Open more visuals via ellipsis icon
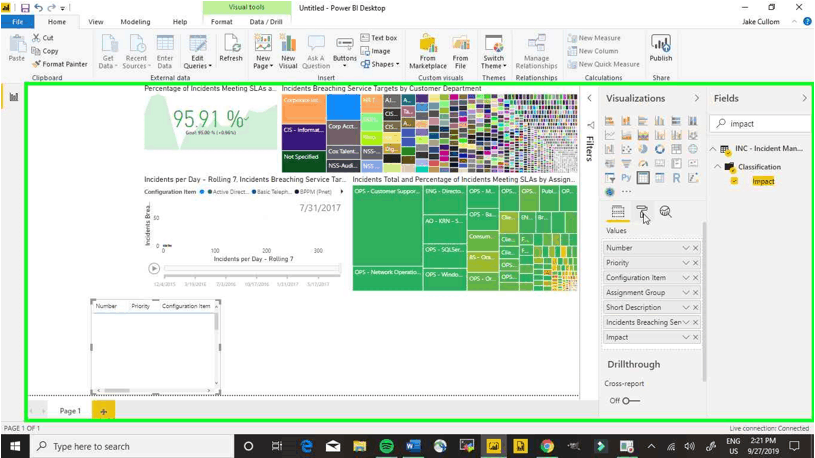This screenshot has height=458, width=815. 626,192
